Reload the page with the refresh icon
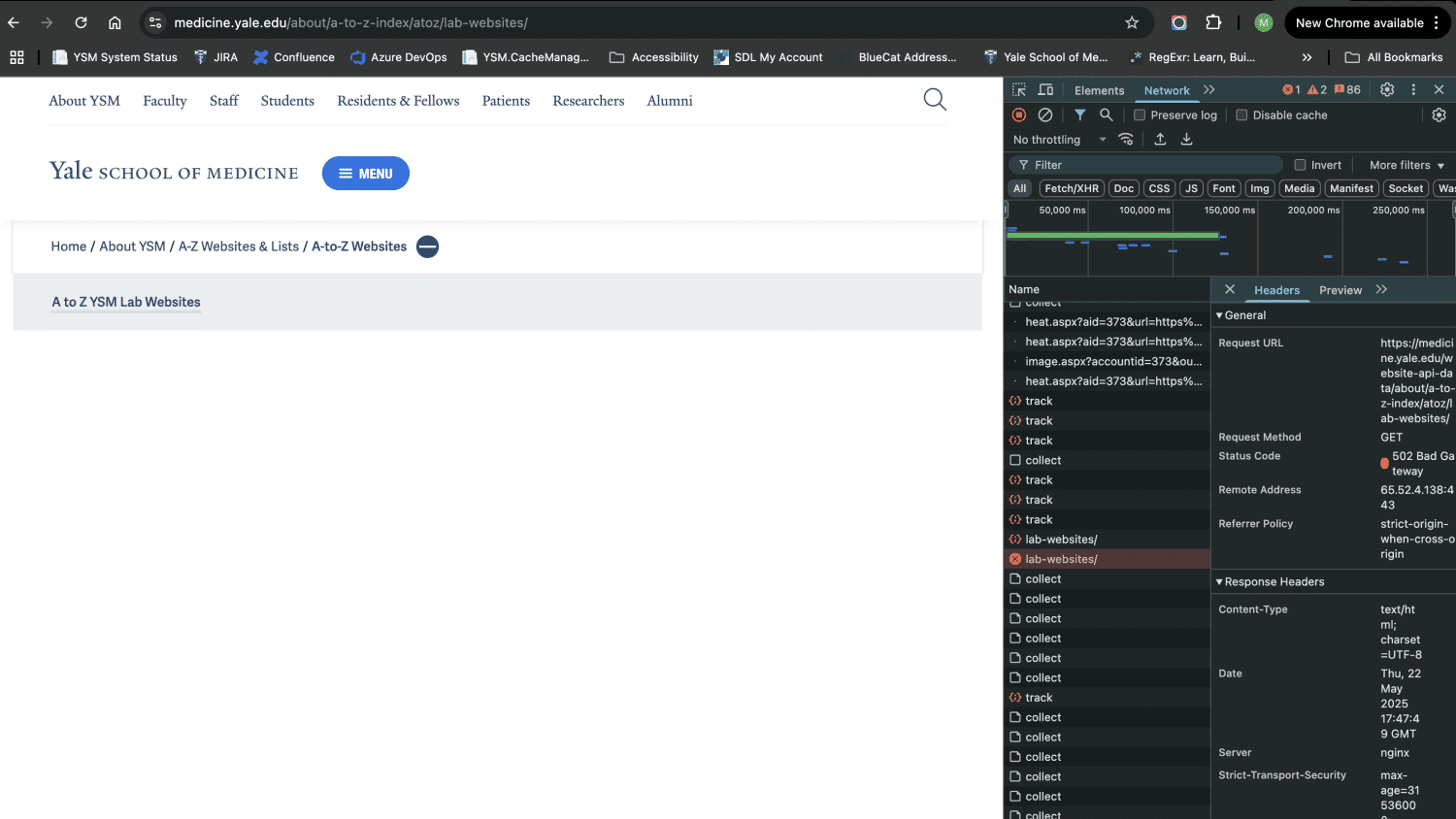The height and width of the screenshot is (819, 1456). [81, 22]
